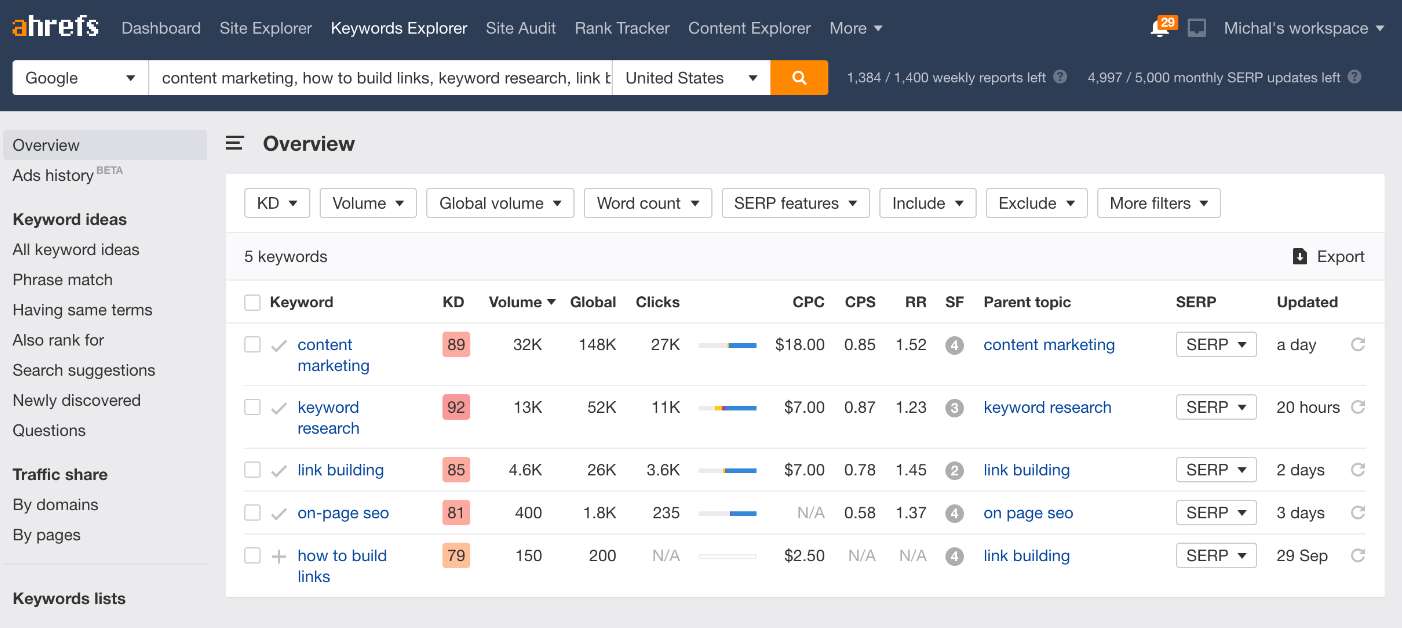
Task: Click SF badge for on-page seo
Action: click(x=955, y=514)
